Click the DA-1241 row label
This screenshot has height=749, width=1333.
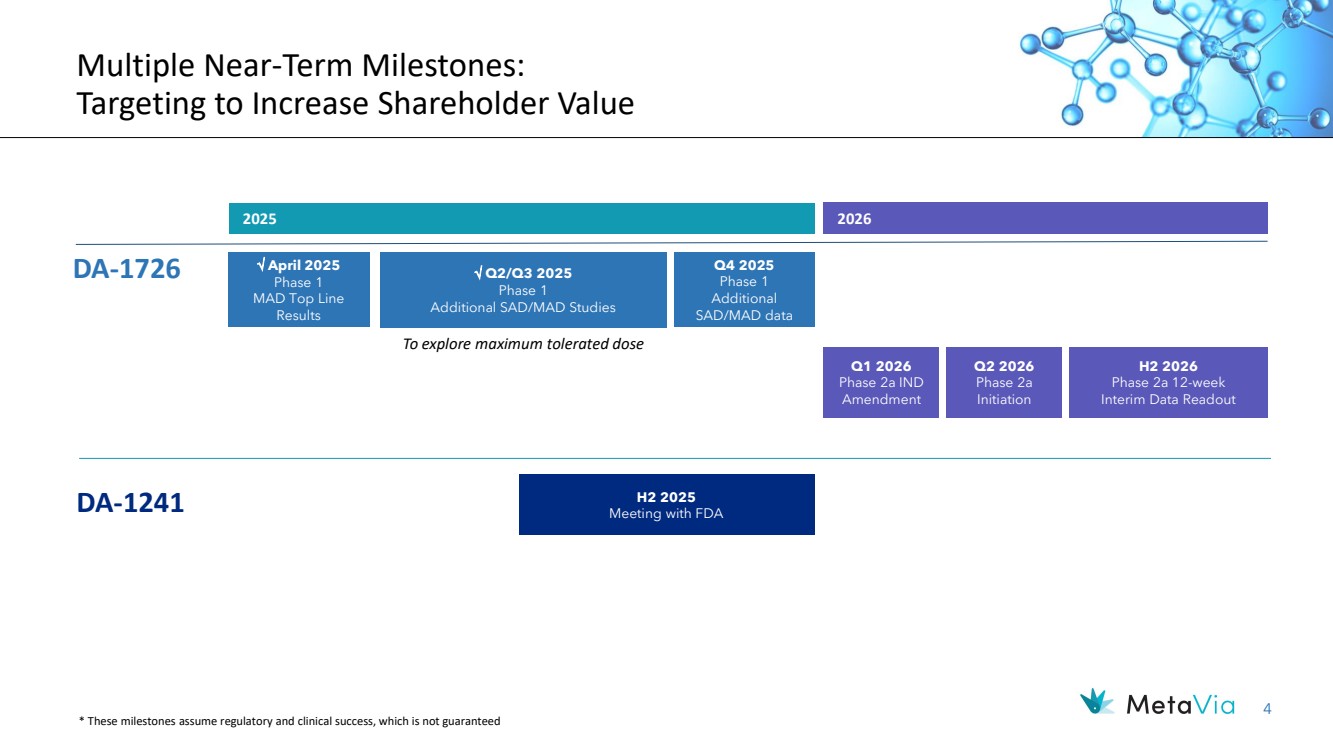point(130,503)
